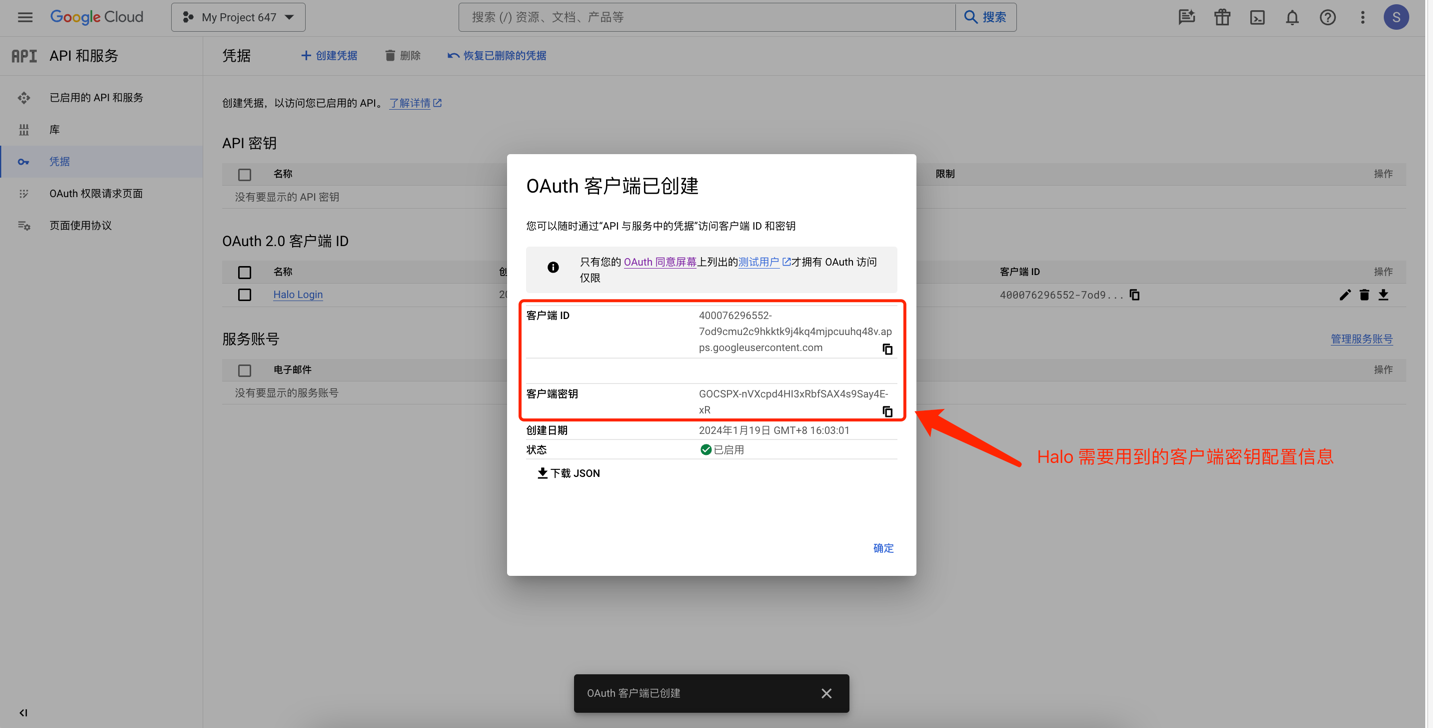1433x728 pixels.
Task: Click the Google Cloud logo
Action: [x=97, y=17]
